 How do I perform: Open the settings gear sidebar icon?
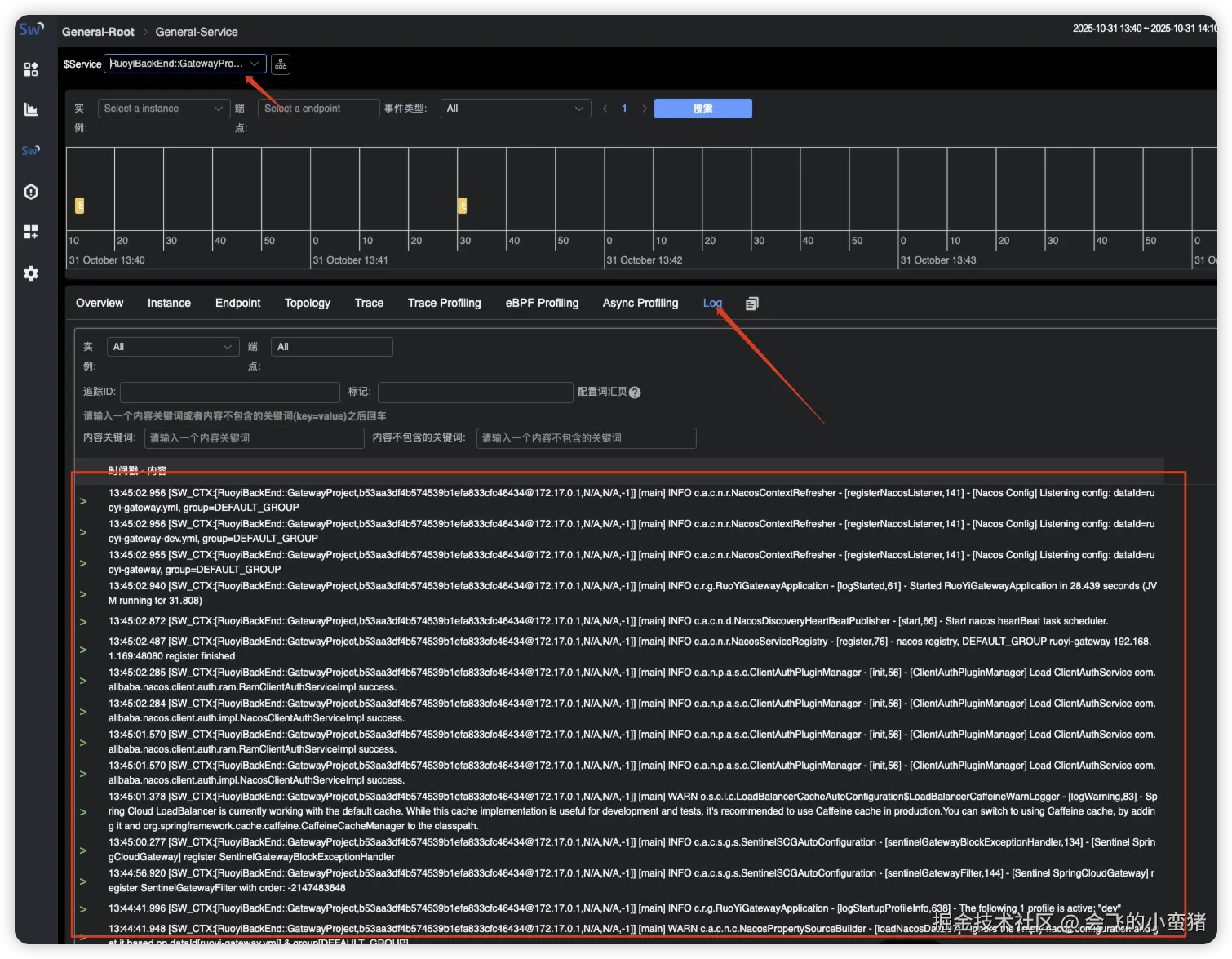pos(31,273)
